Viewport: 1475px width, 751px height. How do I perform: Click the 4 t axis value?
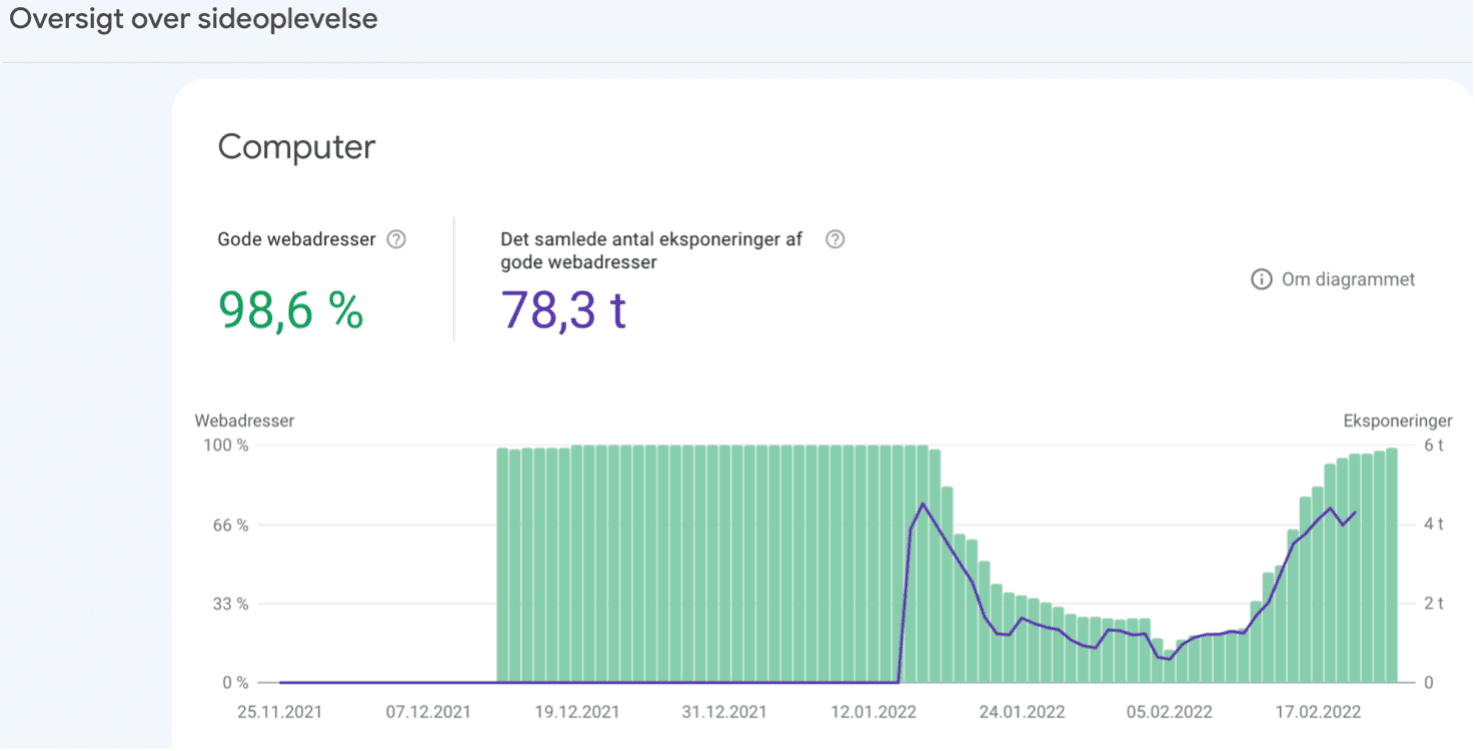coord(1434,525)
